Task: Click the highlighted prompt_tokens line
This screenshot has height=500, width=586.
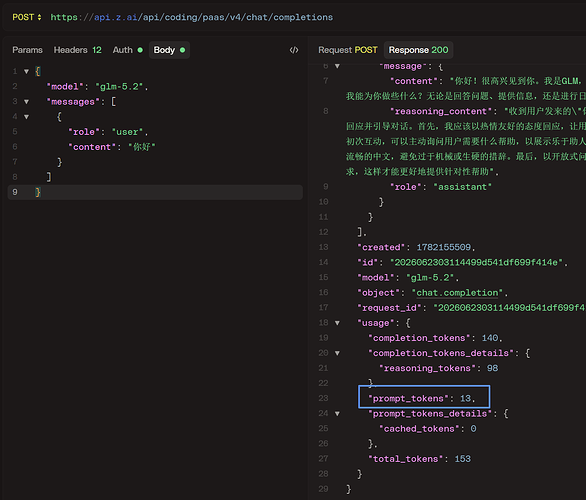Action: coord(424,397)
